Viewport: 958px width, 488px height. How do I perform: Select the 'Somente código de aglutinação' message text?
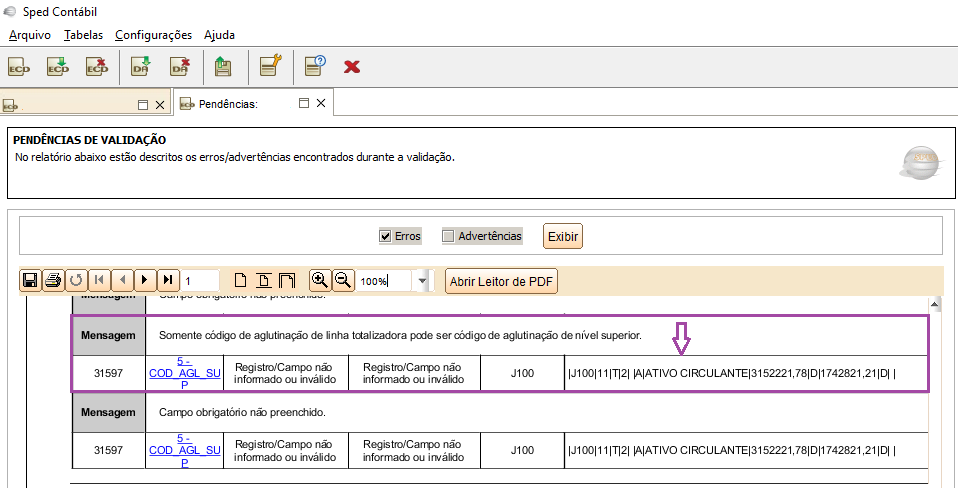tap(400, 335)
